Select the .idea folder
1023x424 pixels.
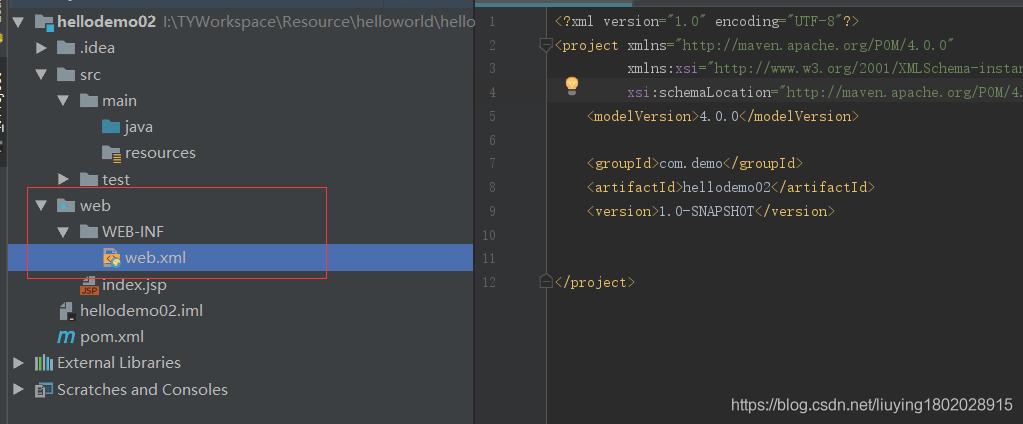(97, 48)
